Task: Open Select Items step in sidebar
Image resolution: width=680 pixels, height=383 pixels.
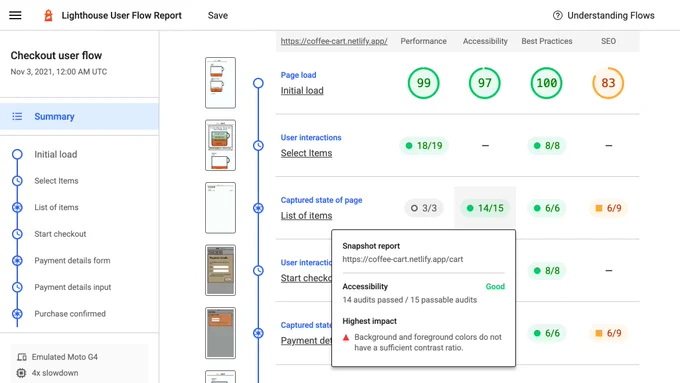Action: [x=56, y=181]
